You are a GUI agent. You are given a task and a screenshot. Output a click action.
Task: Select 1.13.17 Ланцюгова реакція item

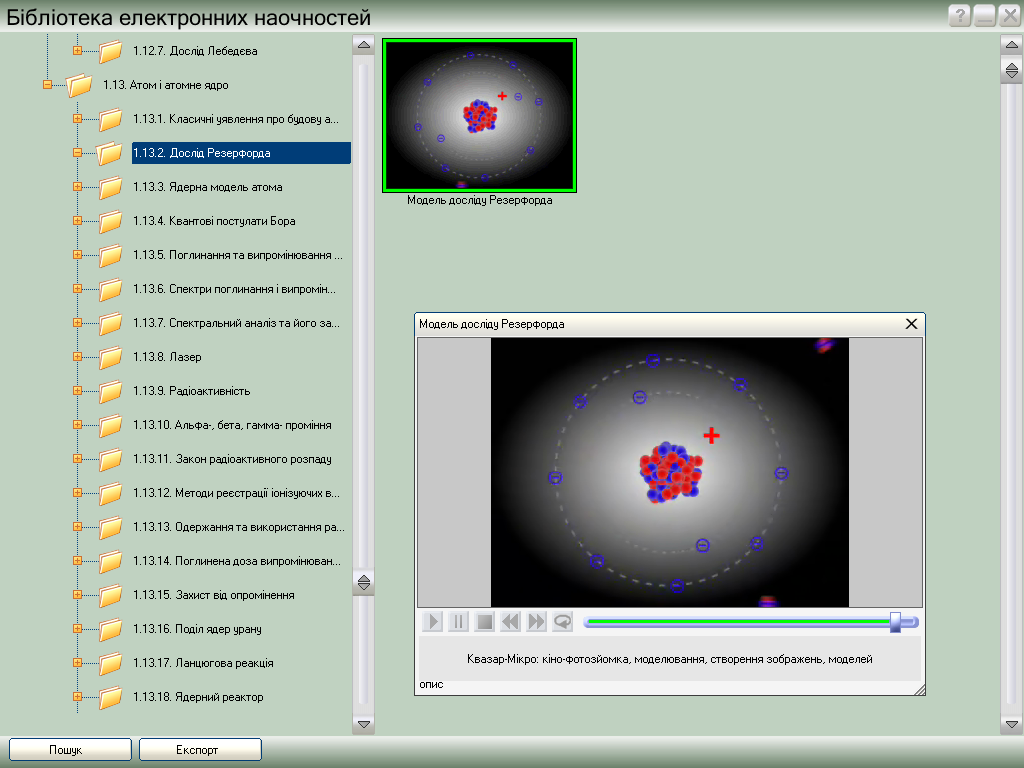coord(203,663)
